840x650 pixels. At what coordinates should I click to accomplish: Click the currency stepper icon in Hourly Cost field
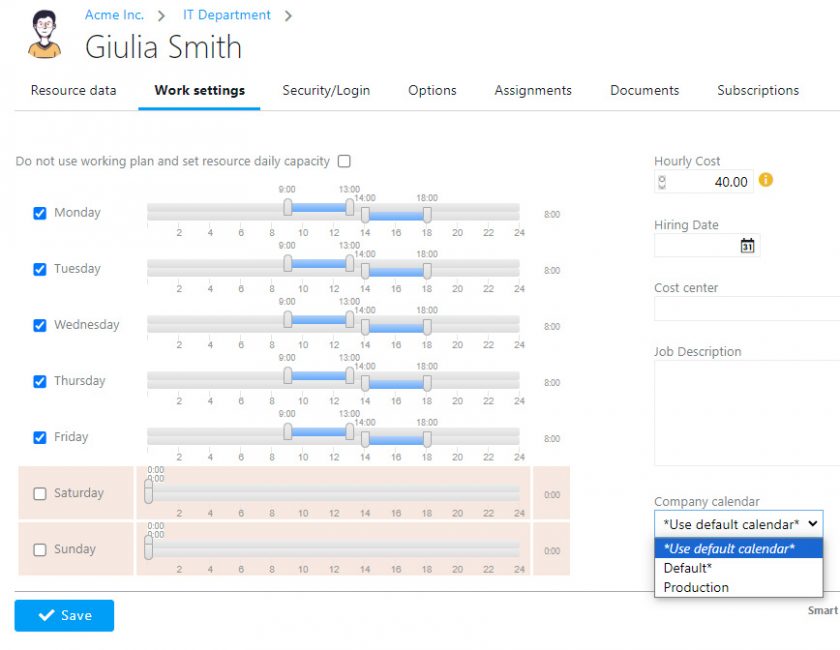(x=662, y=181)
